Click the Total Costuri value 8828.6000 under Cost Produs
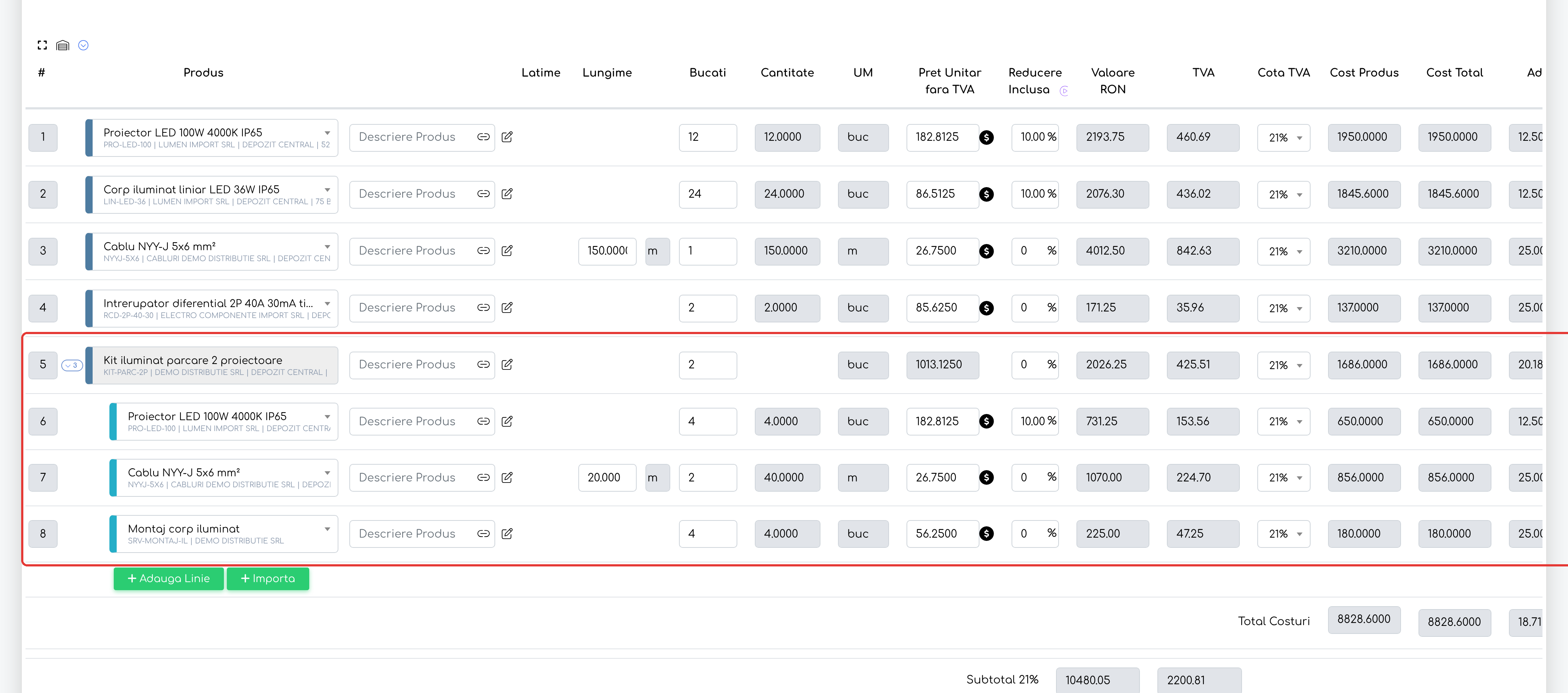Screen dimensions: 1568x693 click(1364, 619)
